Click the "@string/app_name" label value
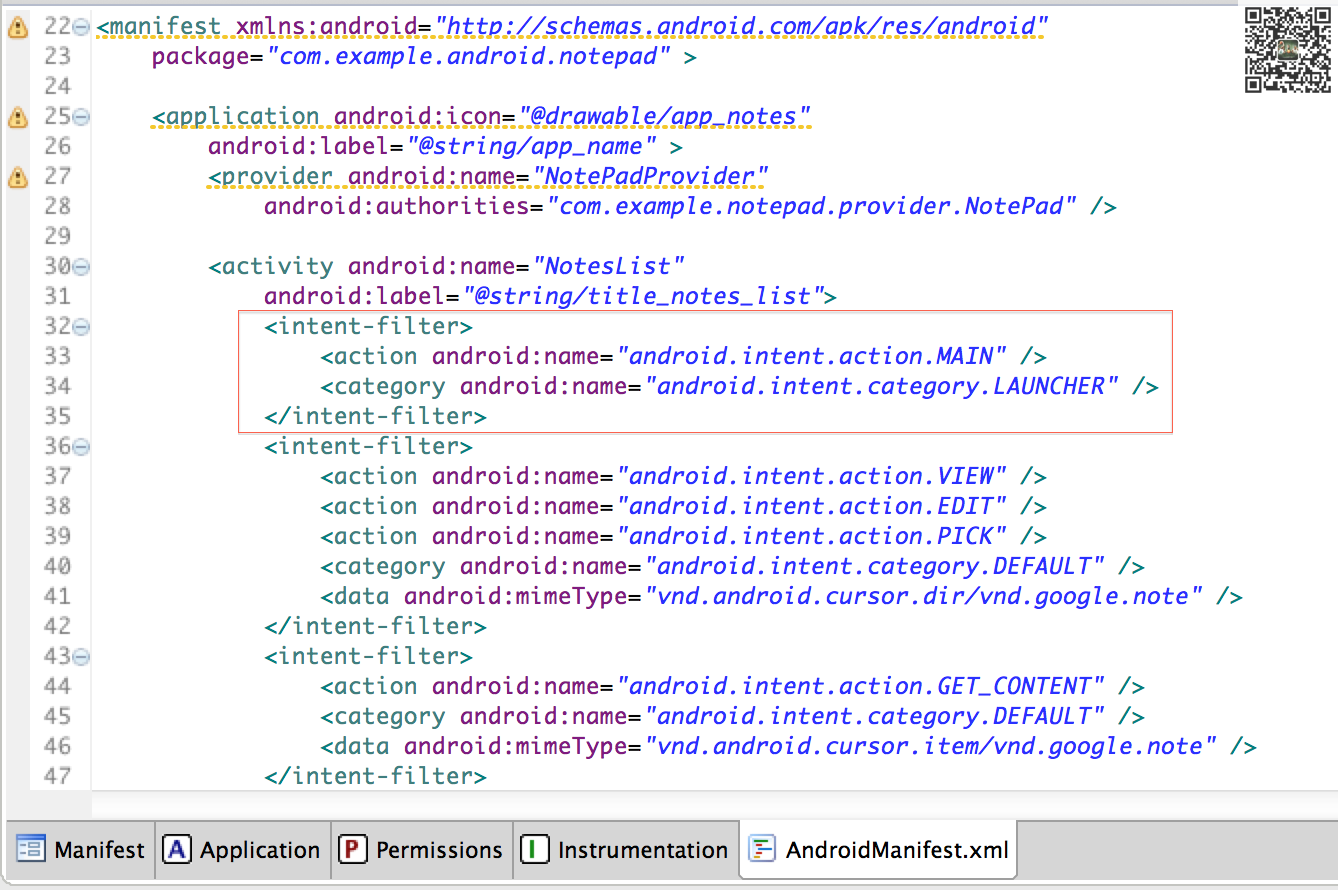 click(x=530, y=146)
